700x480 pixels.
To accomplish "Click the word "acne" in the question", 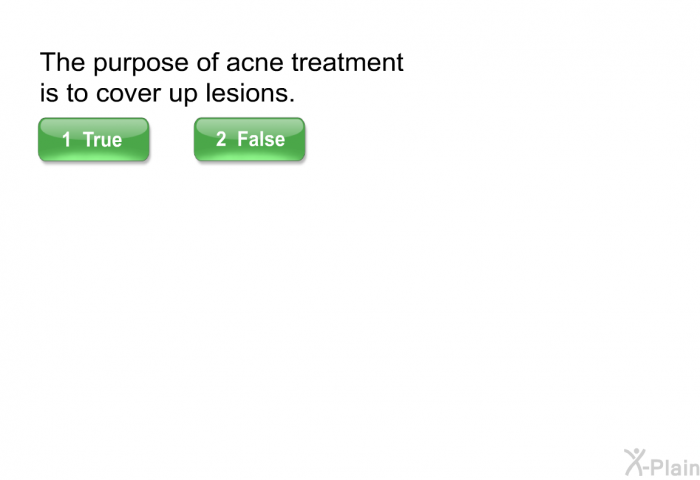I will (x=254, y=63).
